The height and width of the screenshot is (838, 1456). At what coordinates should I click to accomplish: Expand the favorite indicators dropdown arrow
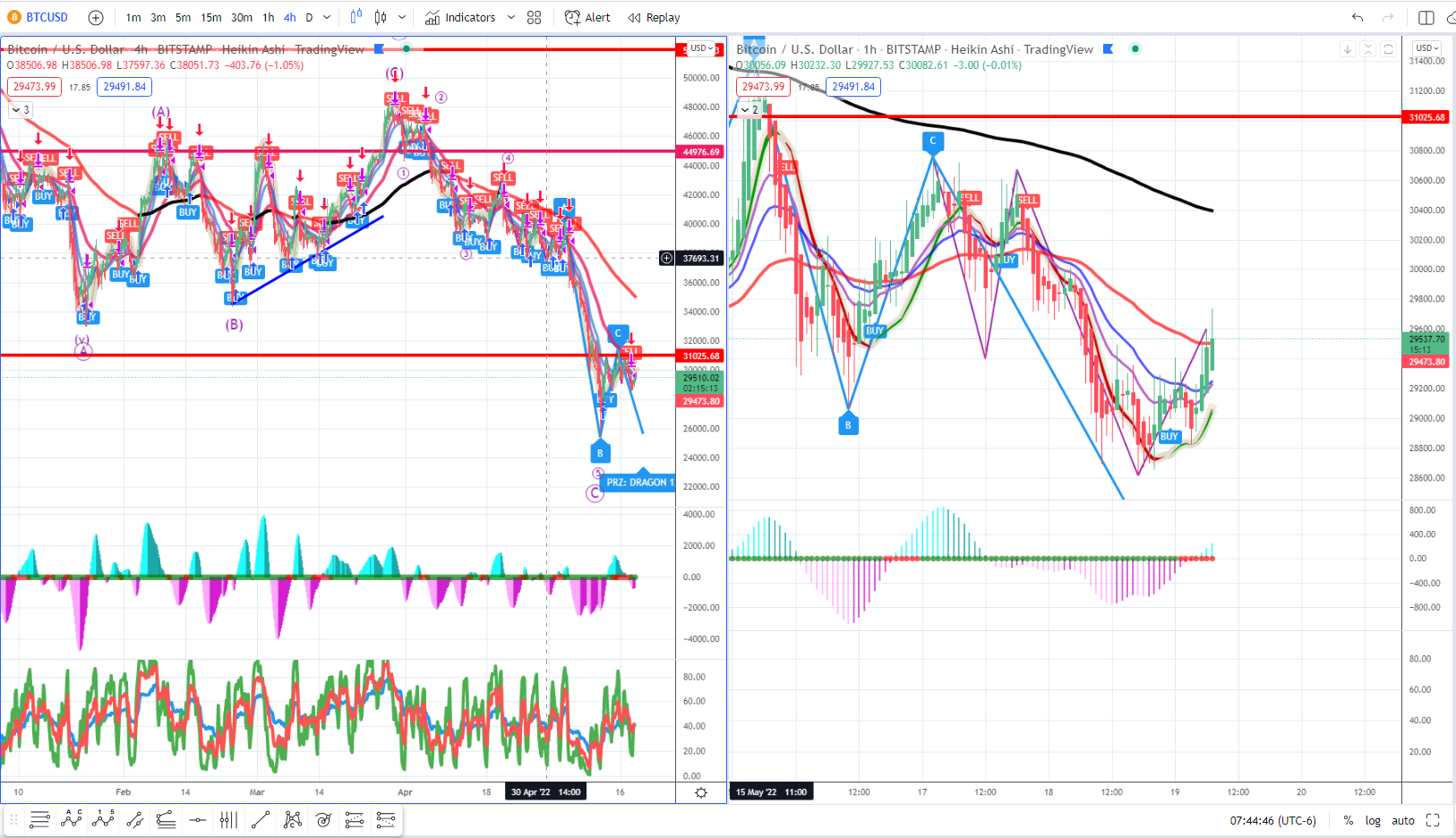coord(511,17)
